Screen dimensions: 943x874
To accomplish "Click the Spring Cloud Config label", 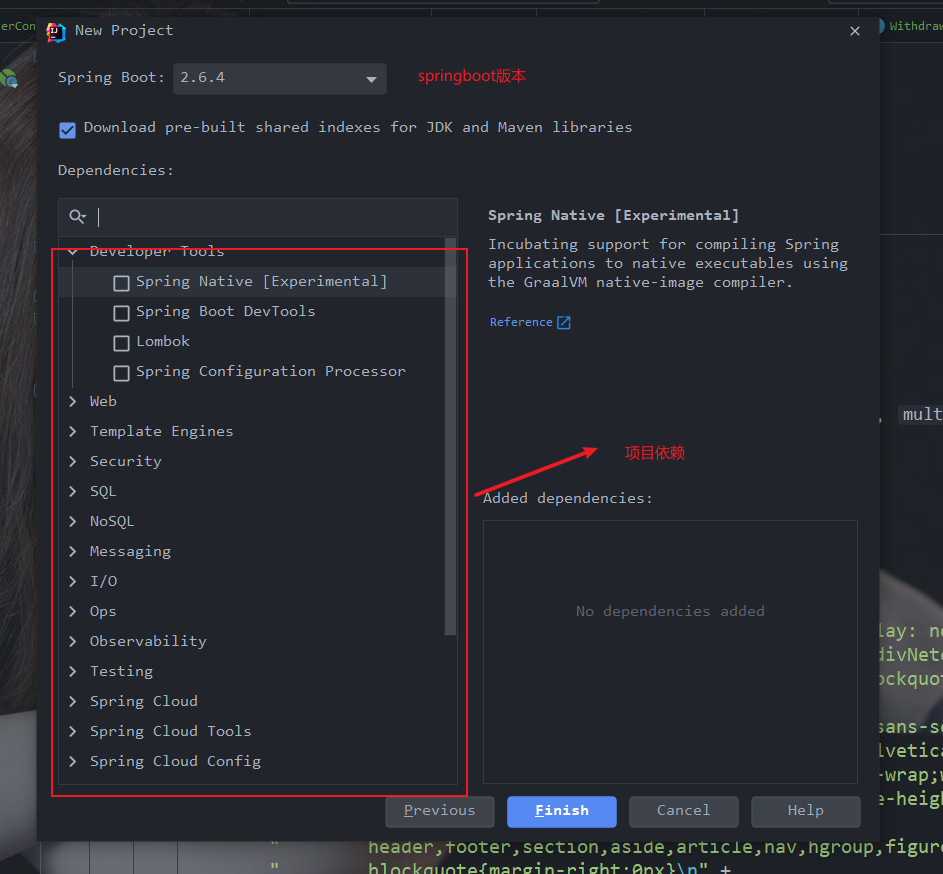I will (176, 762).
